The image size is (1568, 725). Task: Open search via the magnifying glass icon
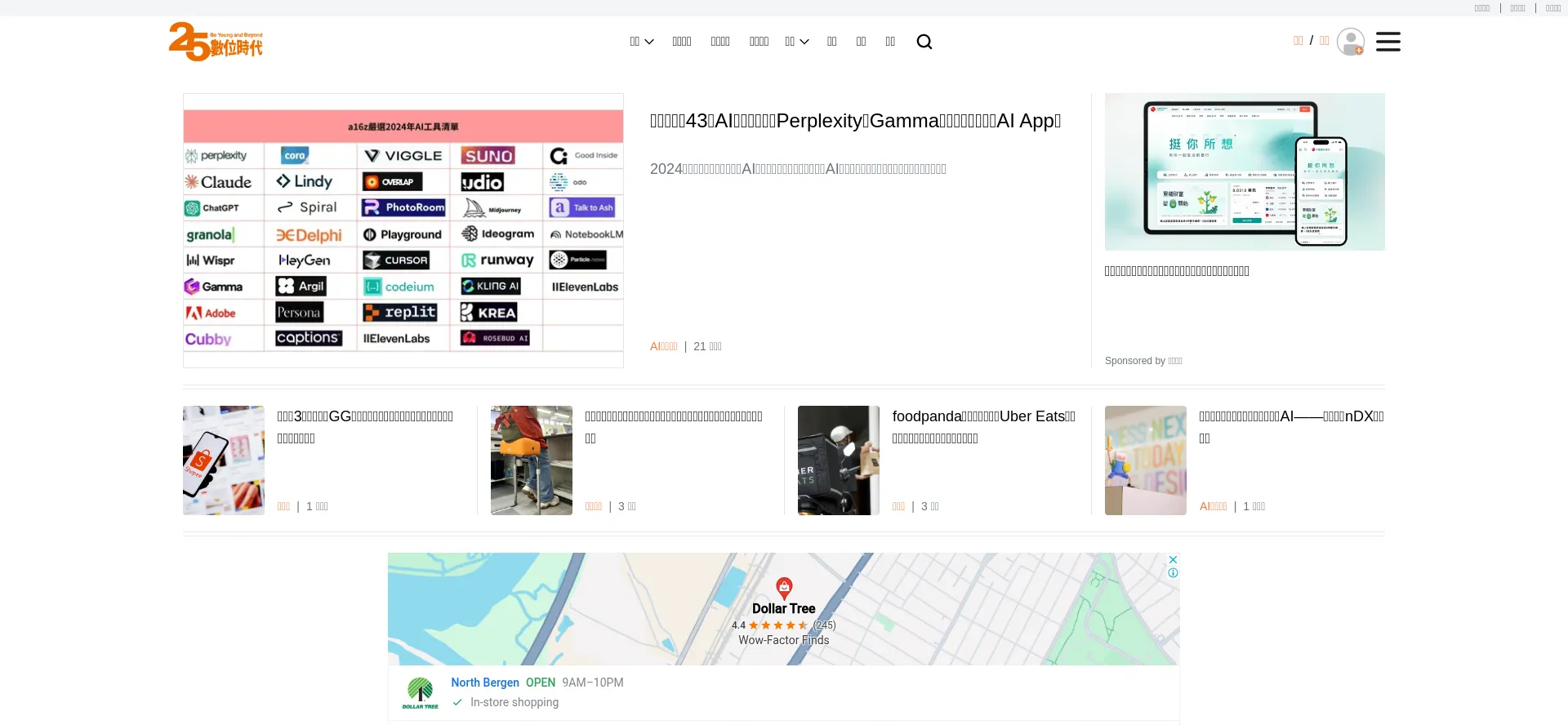point(924,42)
